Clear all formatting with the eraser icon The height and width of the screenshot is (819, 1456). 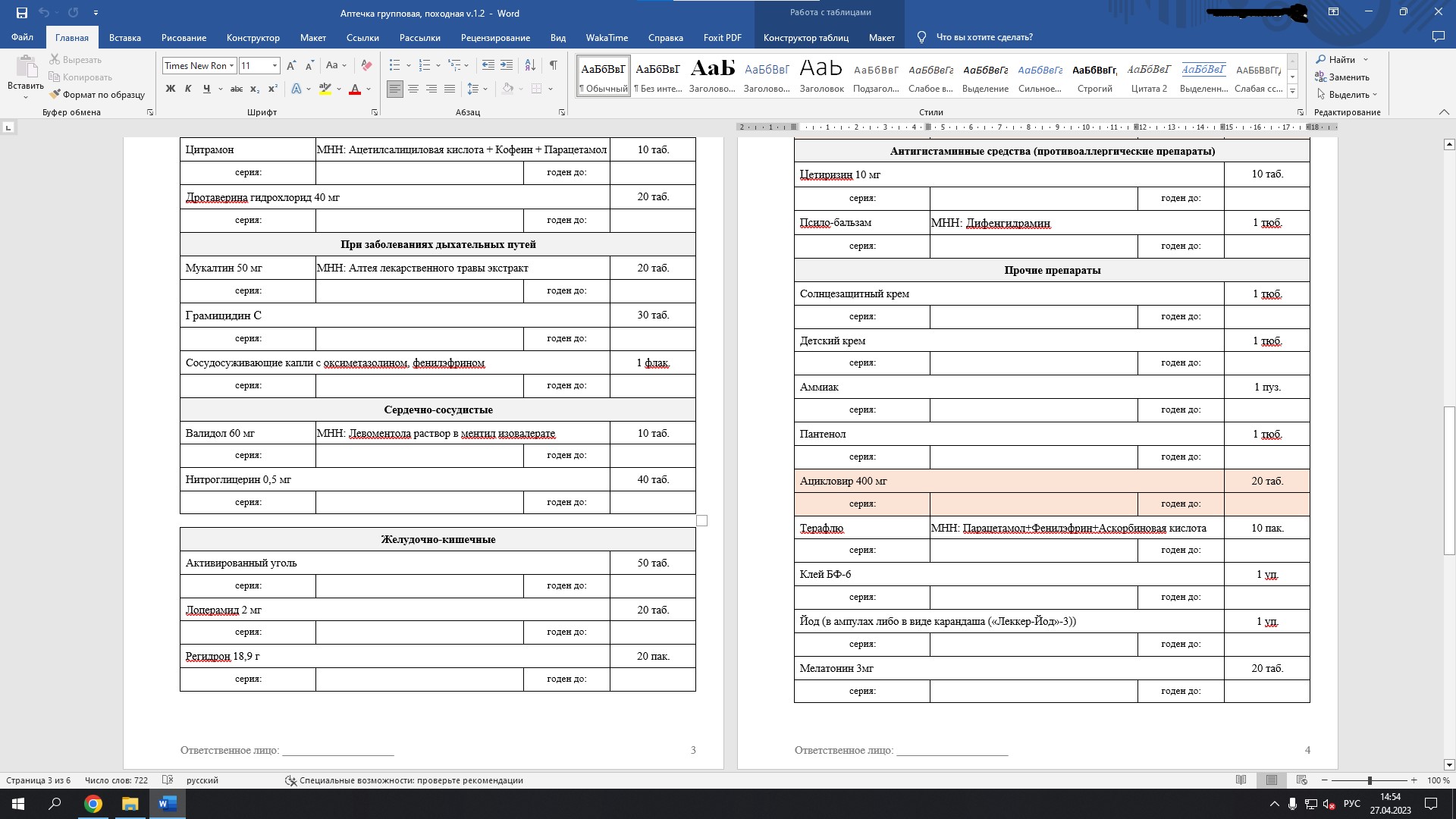(367, 66)
